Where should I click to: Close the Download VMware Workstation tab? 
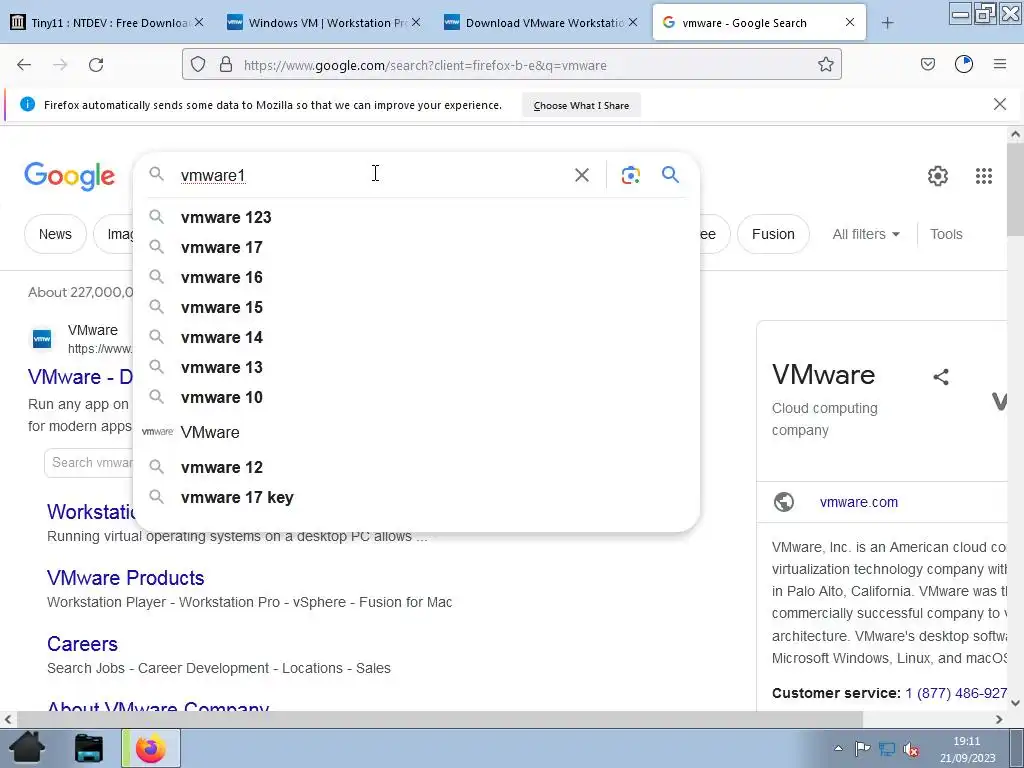(x=633, y=22)
